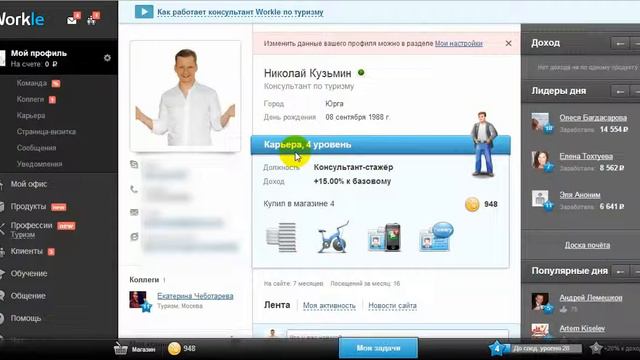The image size is (640, 360).
Task: Click previous arrow in Доход panel
Action: point(620,43)
